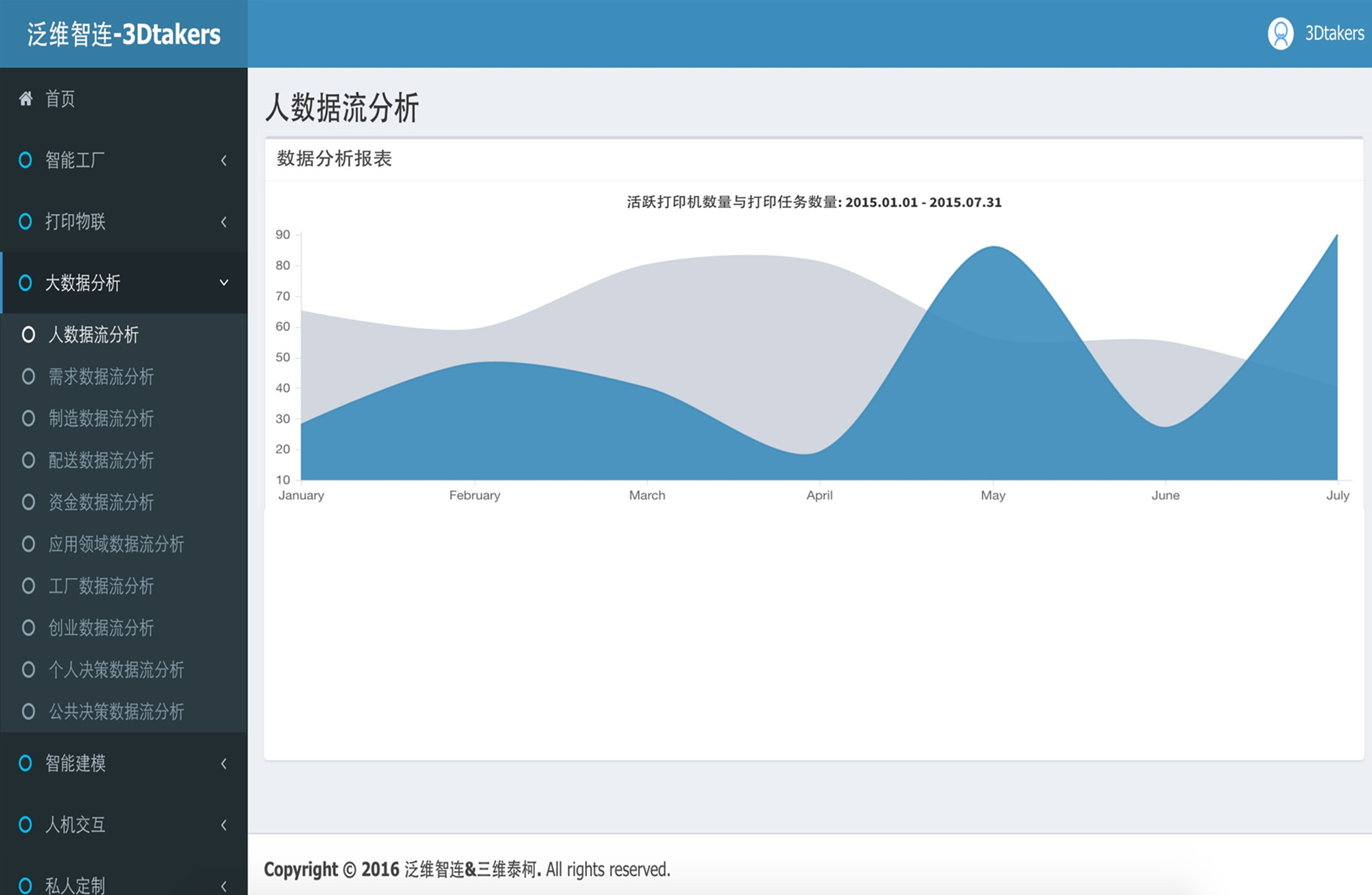Viewport: 1372px width, 895px height.
Task: Go to 资金数据流分析 page
Action: click(x=100, y=502)
